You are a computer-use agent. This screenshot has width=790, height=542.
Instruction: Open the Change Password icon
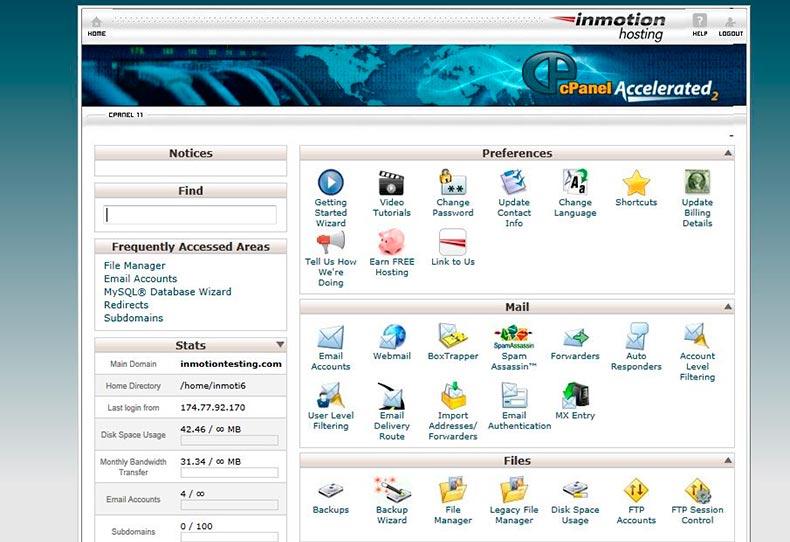click(452, 182)
